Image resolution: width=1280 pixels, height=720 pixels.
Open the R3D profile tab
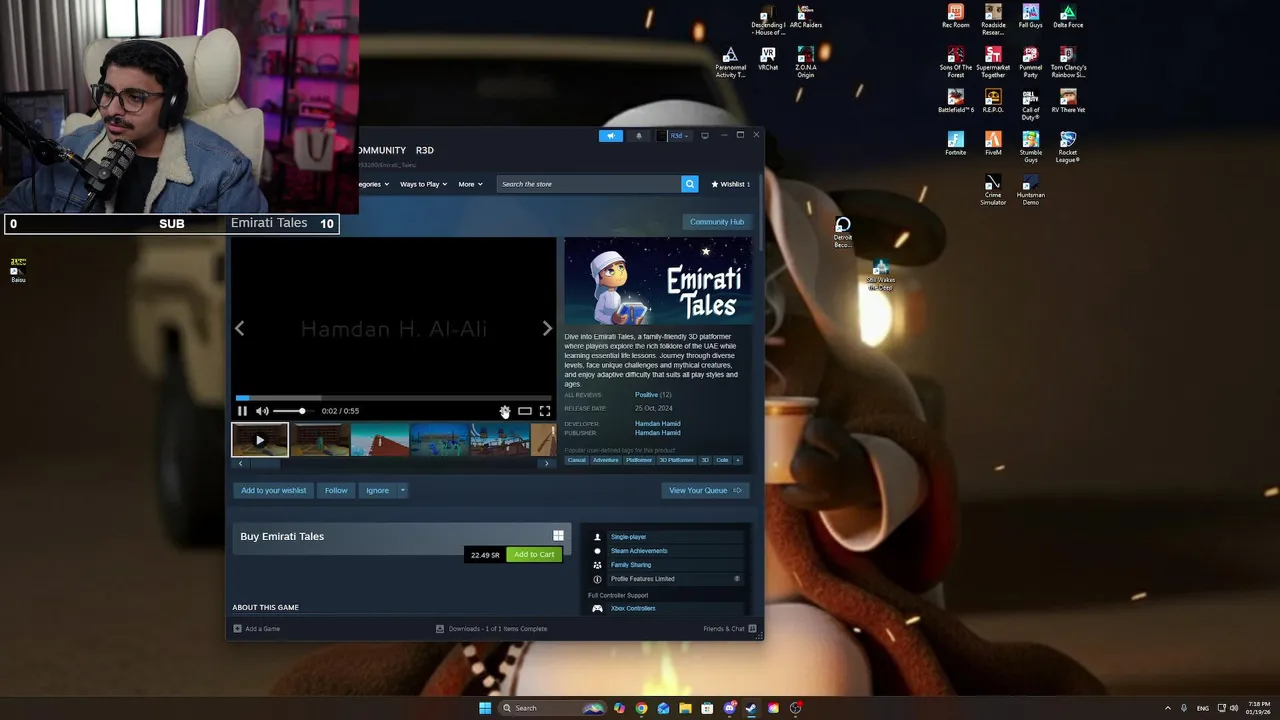[425, 150]
